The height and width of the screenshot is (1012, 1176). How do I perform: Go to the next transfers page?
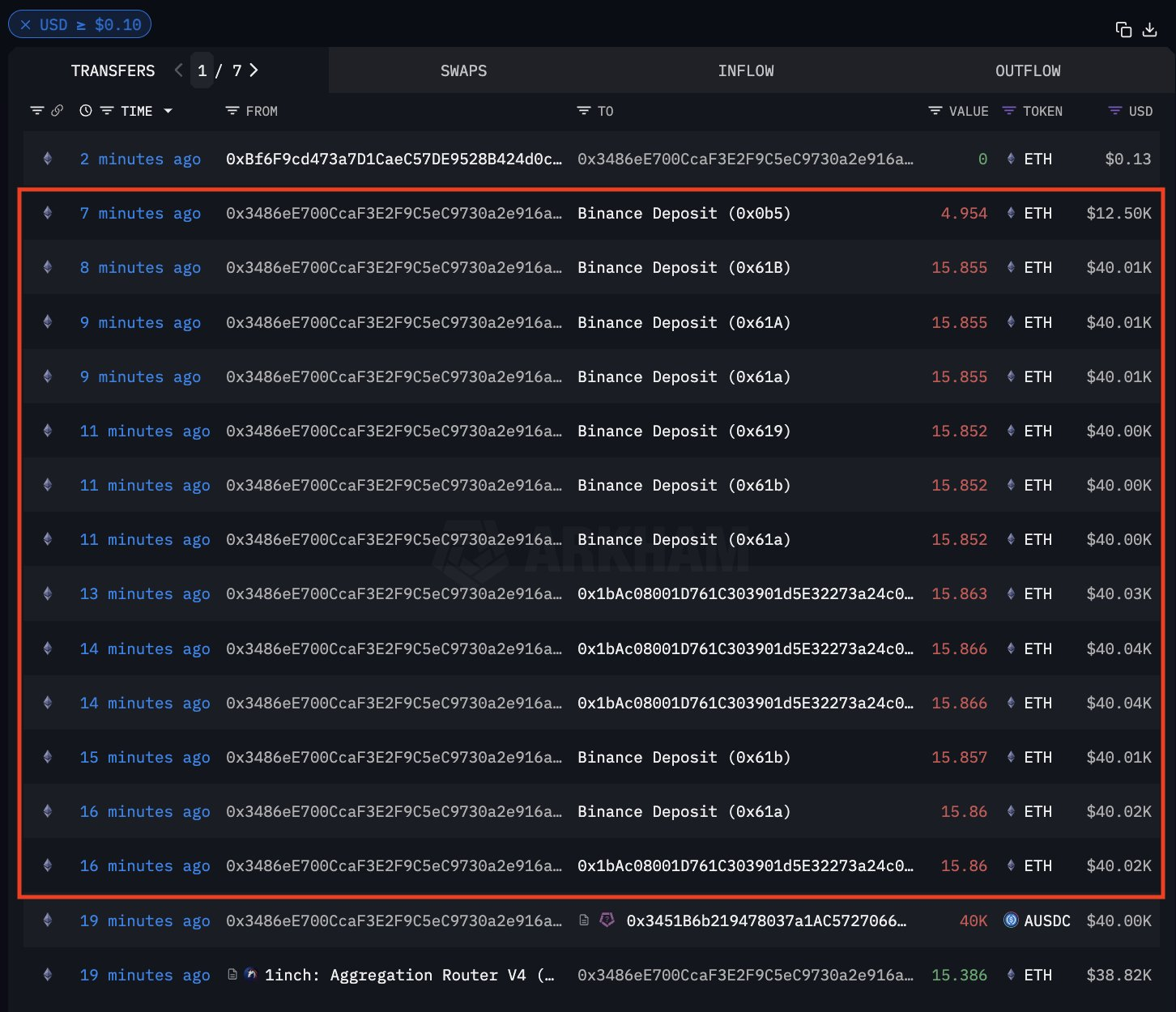coord(254,70)
